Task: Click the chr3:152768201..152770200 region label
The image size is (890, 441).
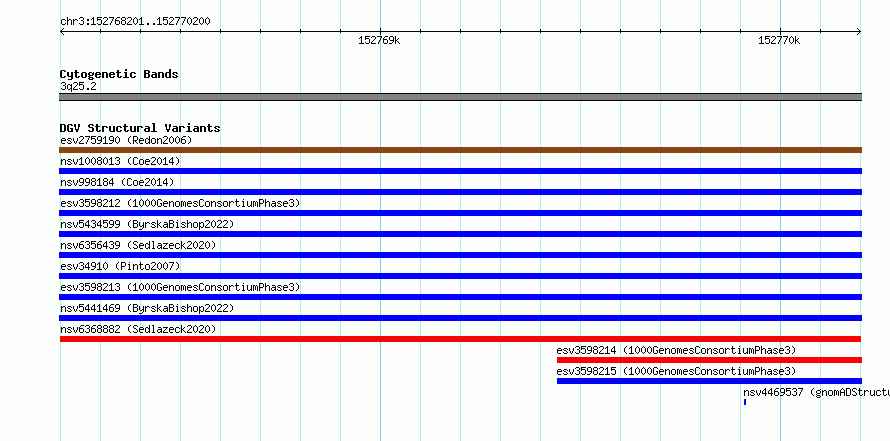Action: pos(135,22)
